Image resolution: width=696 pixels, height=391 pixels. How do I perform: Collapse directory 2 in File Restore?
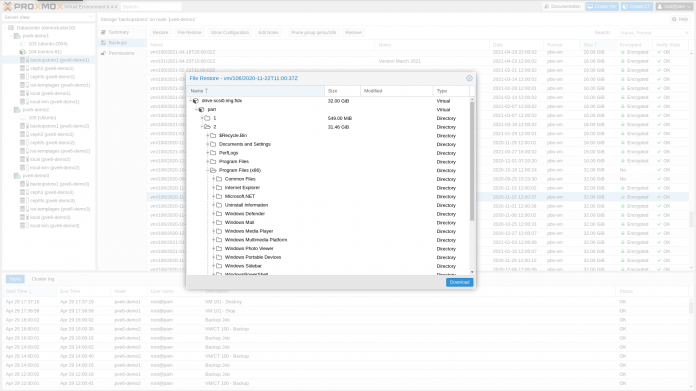tap(202, 127)
